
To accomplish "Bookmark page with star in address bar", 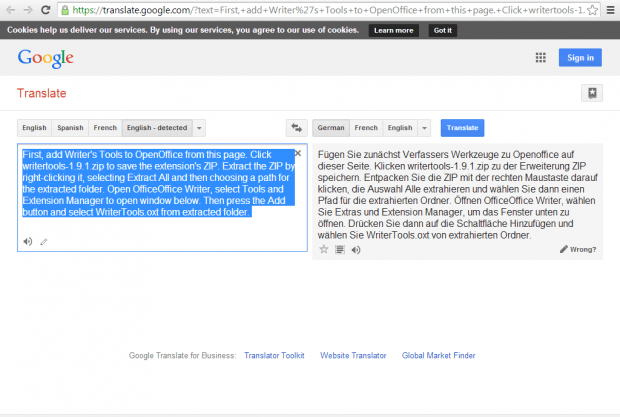I will (592, 10).
